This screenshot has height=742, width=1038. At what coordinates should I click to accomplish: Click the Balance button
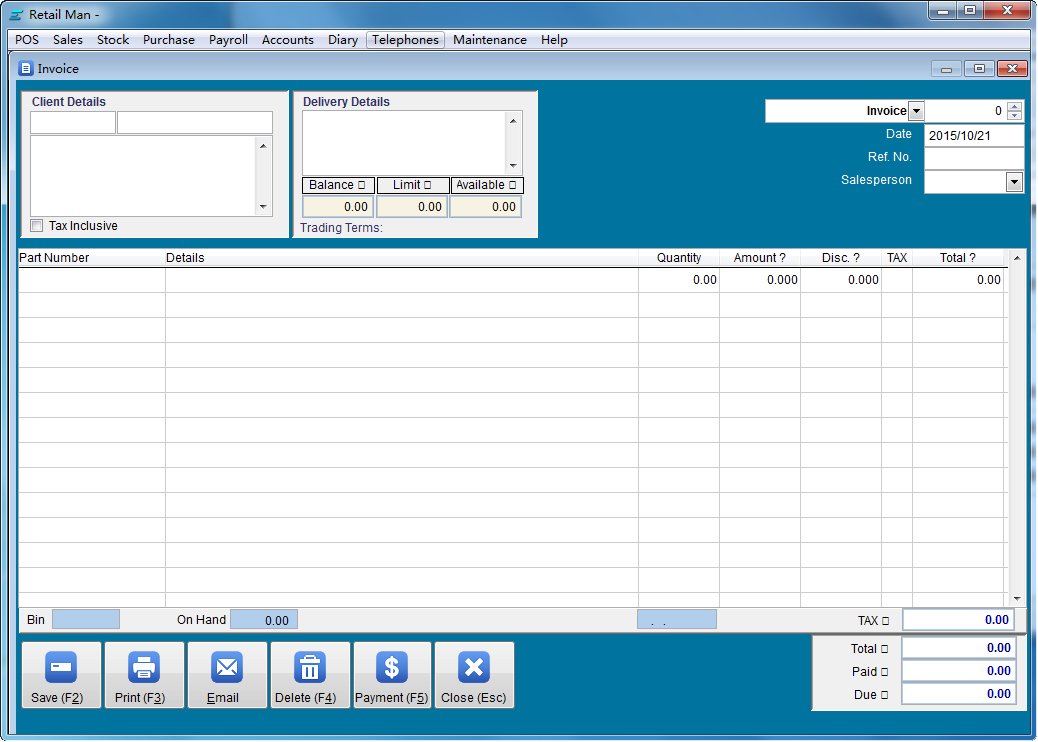[338, 185]
